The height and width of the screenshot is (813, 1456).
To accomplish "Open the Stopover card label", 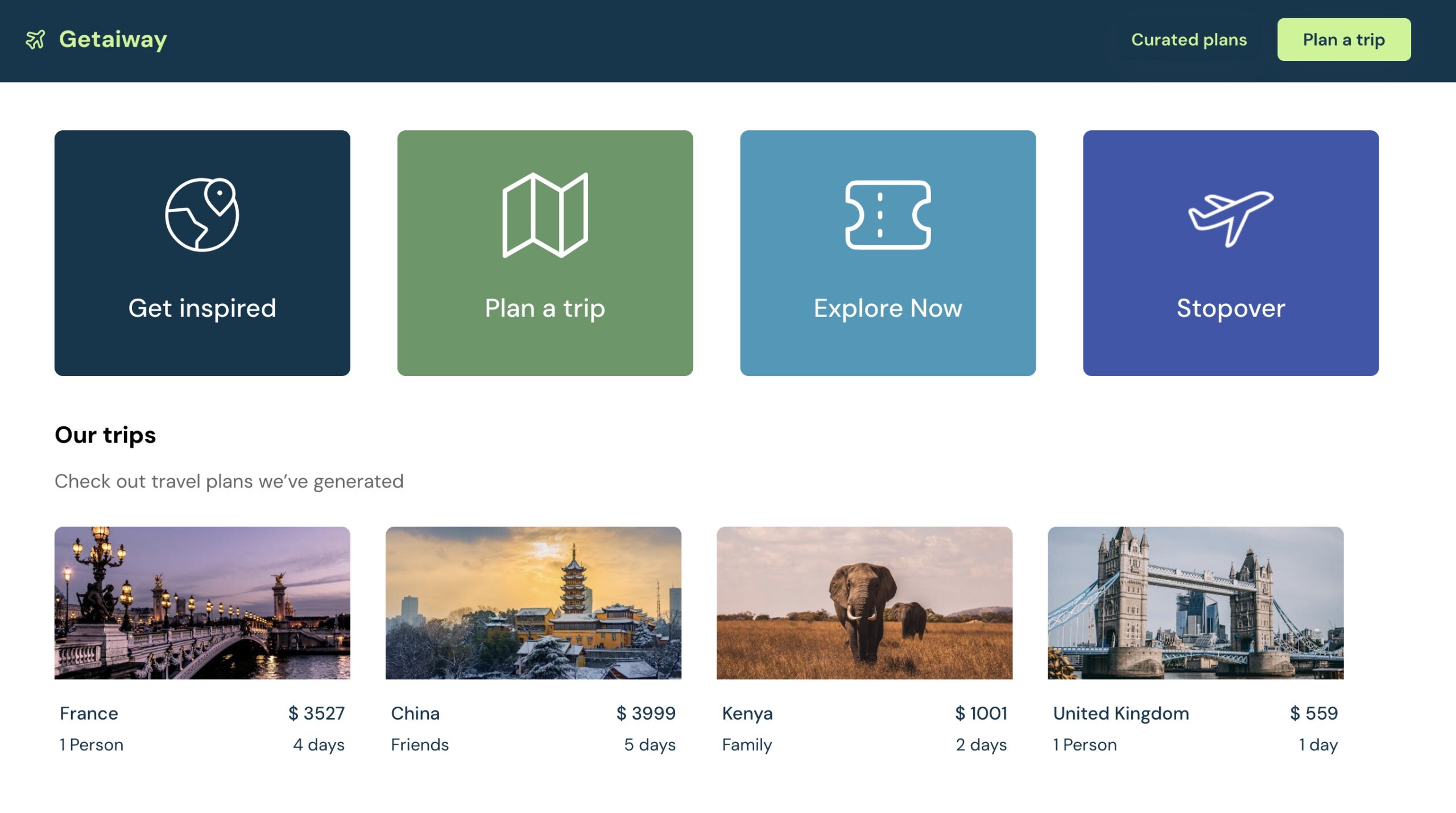I will [x=1231, y=308].
